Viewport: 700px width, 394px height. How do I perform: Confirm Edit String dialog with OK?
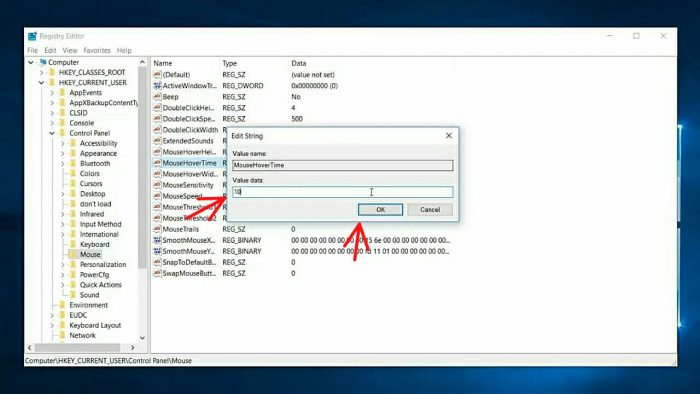(x=380, y=210)
